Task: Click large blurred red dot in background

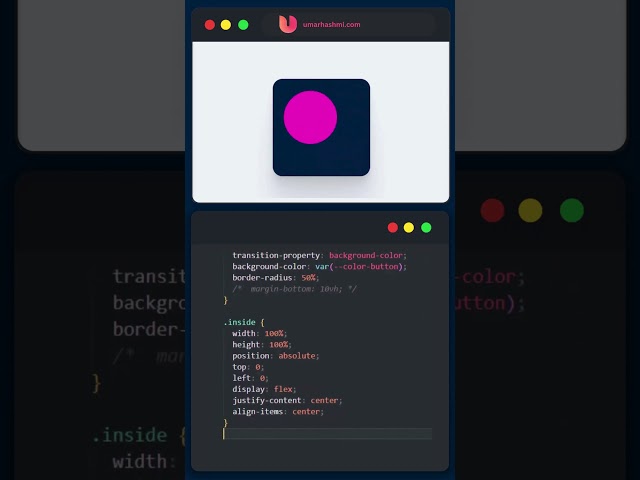Action: pos(492,210)
